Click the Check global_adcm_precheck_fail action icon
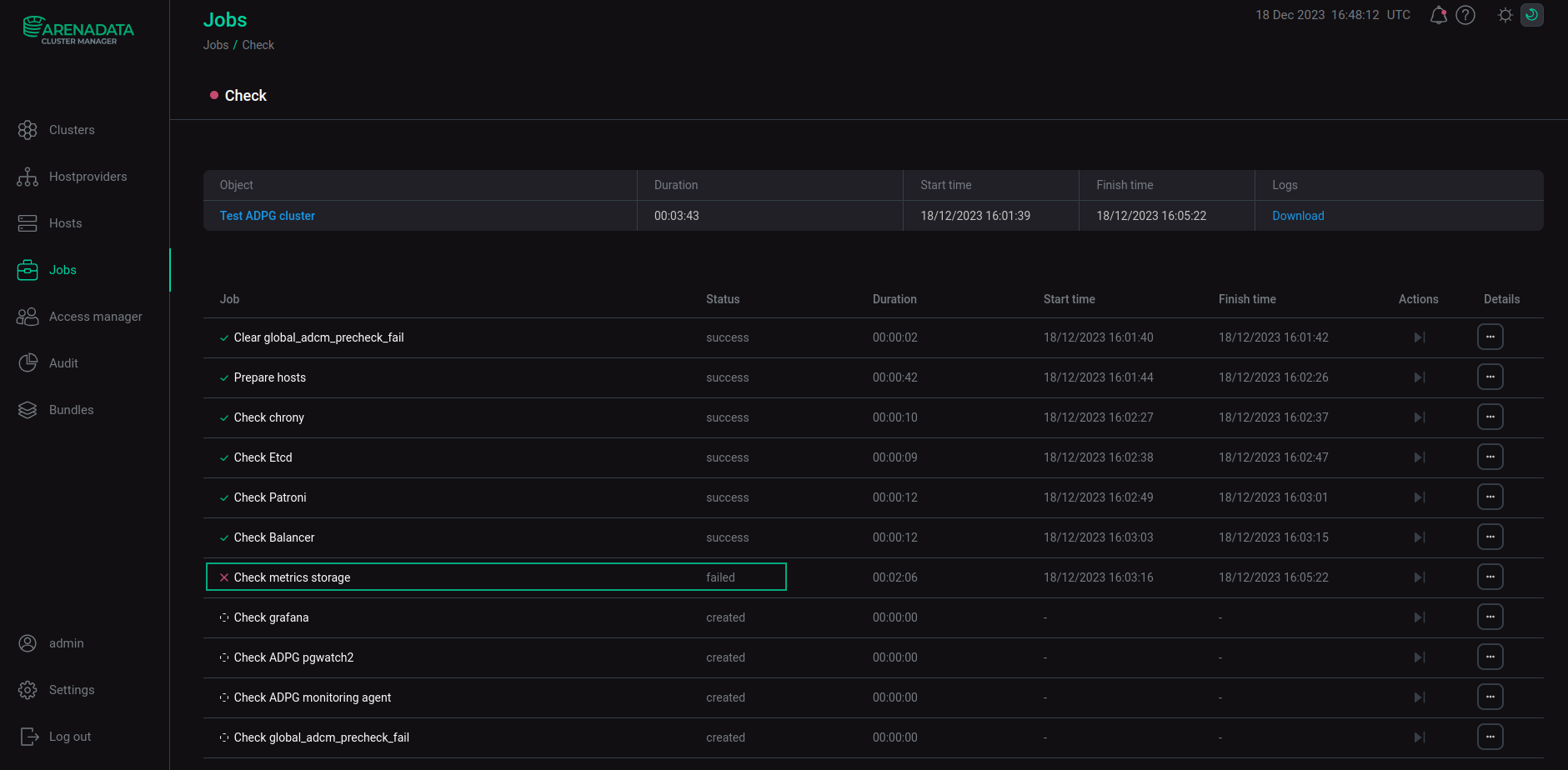Viewport: 1568px width, 770px height. click(x=1420, y=737)
